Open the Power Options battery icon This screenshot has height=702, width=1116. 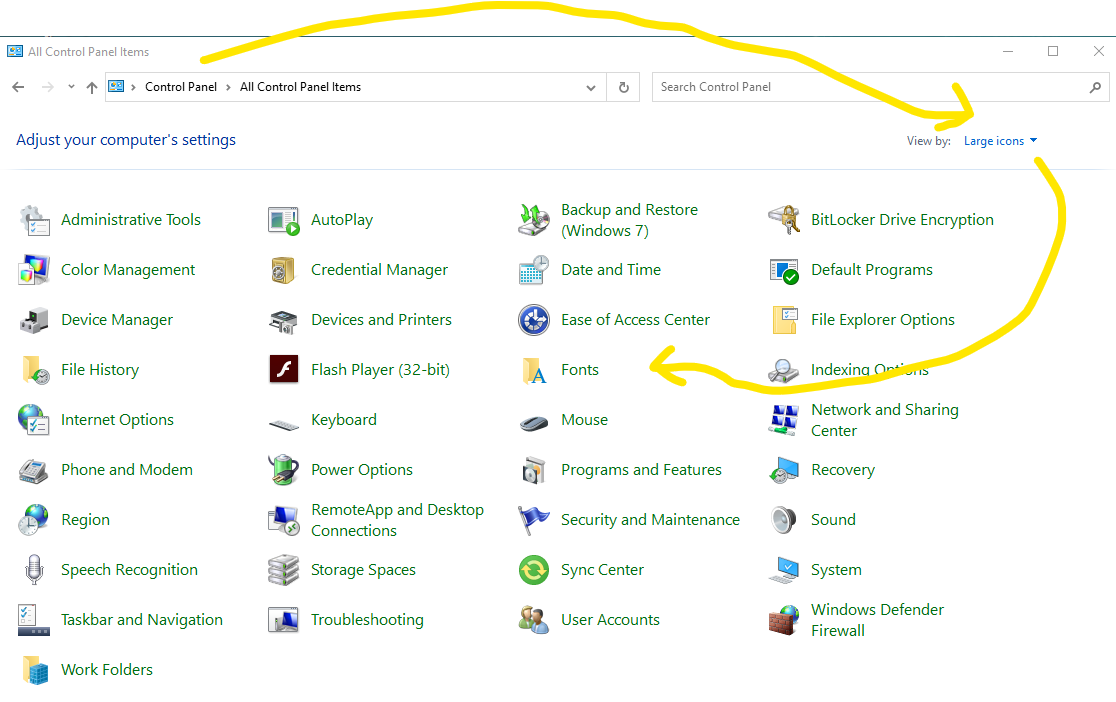click(x=283, y=470)
